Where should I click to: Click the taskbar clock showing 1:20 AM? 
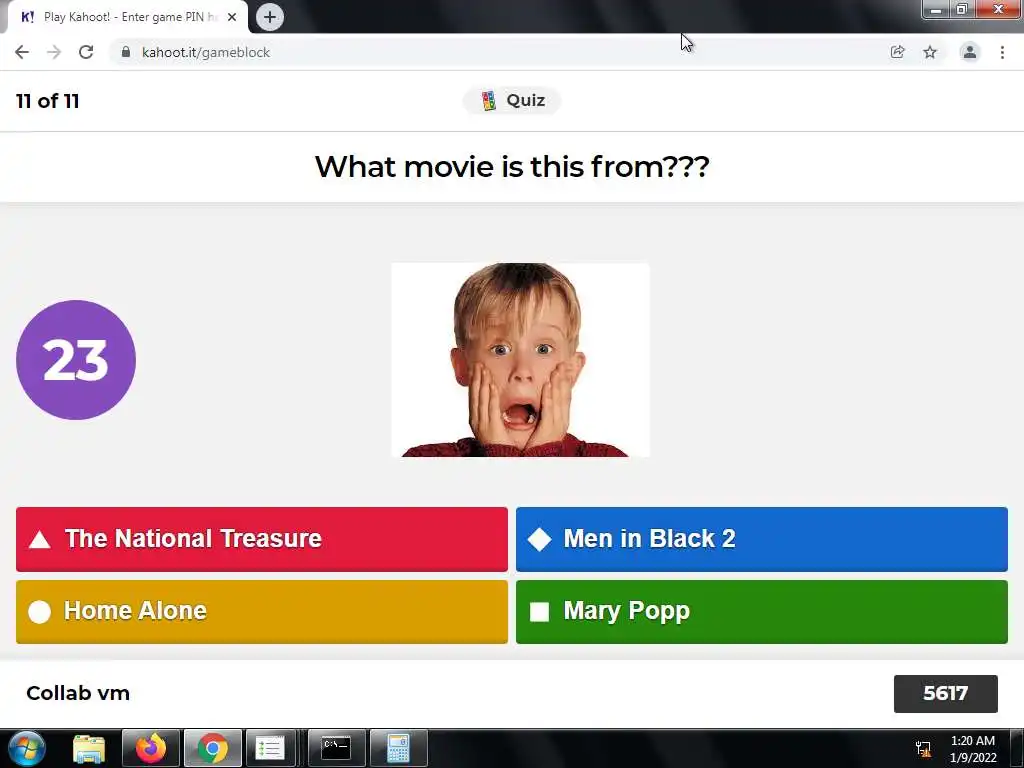[x=973, y=749]
